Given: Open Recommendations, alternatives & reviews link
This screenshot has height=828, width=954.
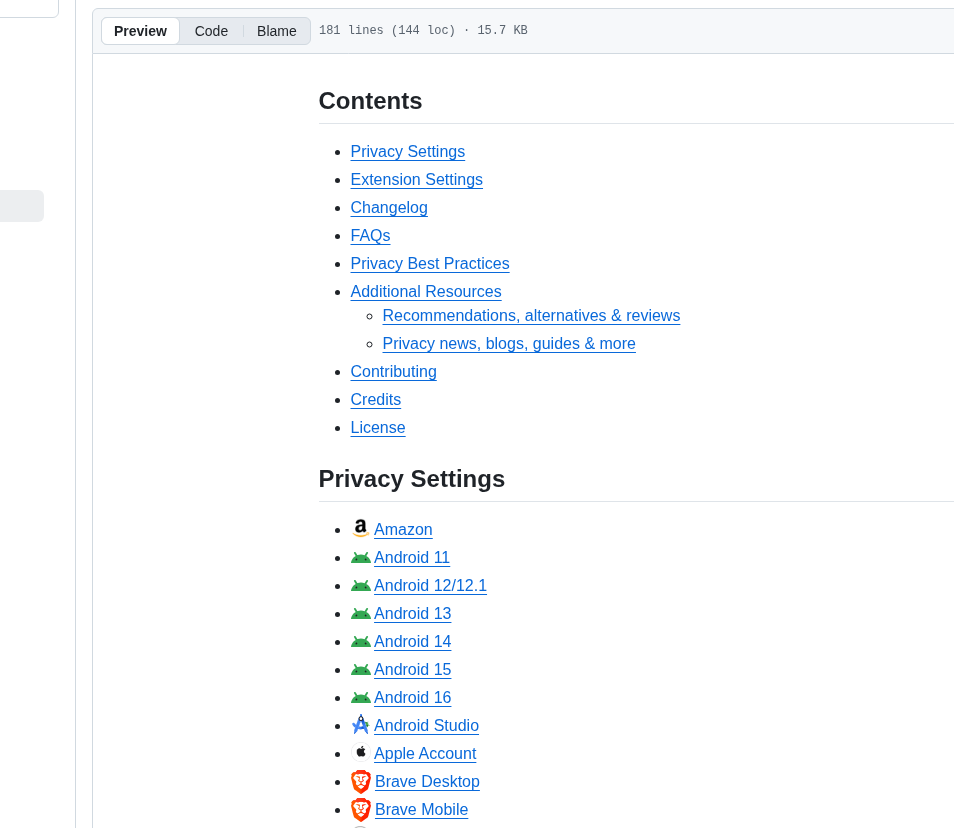Looking at the screenshot, I should [x=531, y=316].
